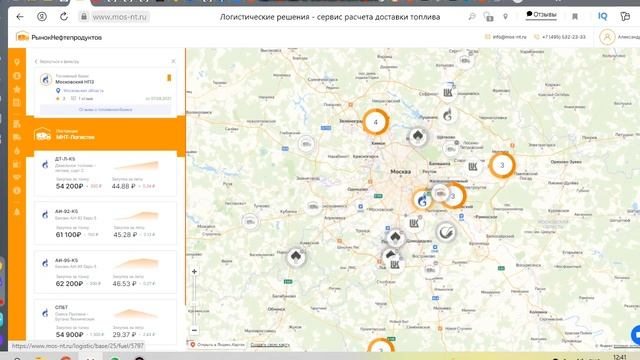
Task: Open the calendar icon in orange sidebar
Action: click(x=17, y=102)
